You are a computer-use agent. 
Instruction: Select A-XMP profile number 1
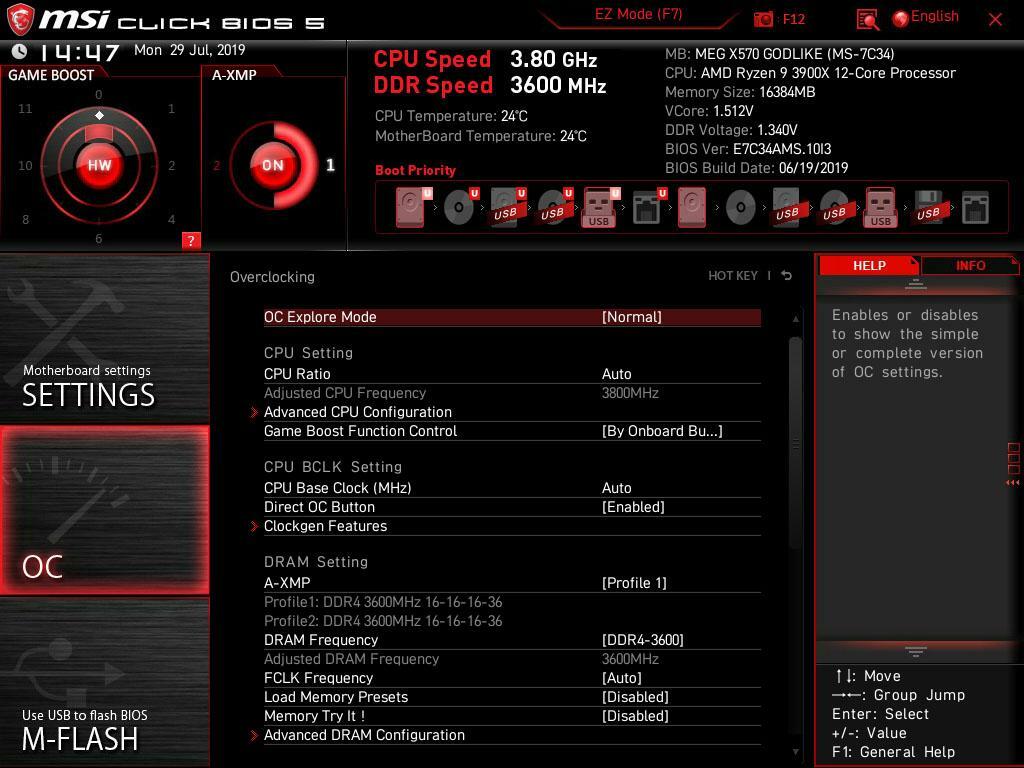coord(330,165)
